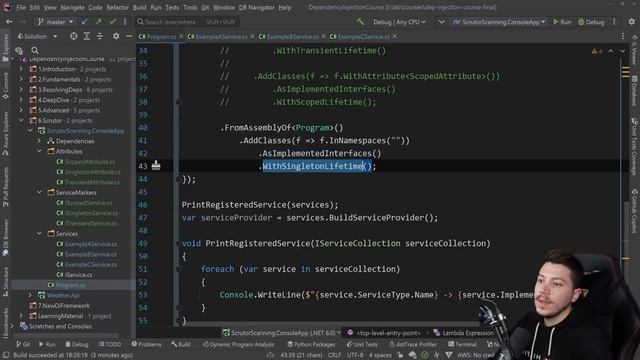Click the Forward navigation arrow

click(x=23, y=21)
